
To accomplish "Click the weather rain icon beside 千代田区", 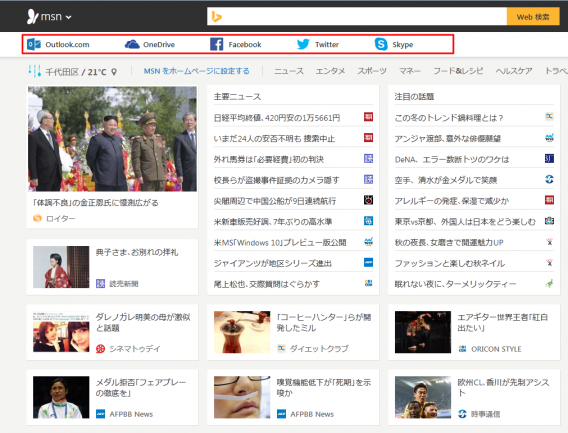I will (35, 71).
